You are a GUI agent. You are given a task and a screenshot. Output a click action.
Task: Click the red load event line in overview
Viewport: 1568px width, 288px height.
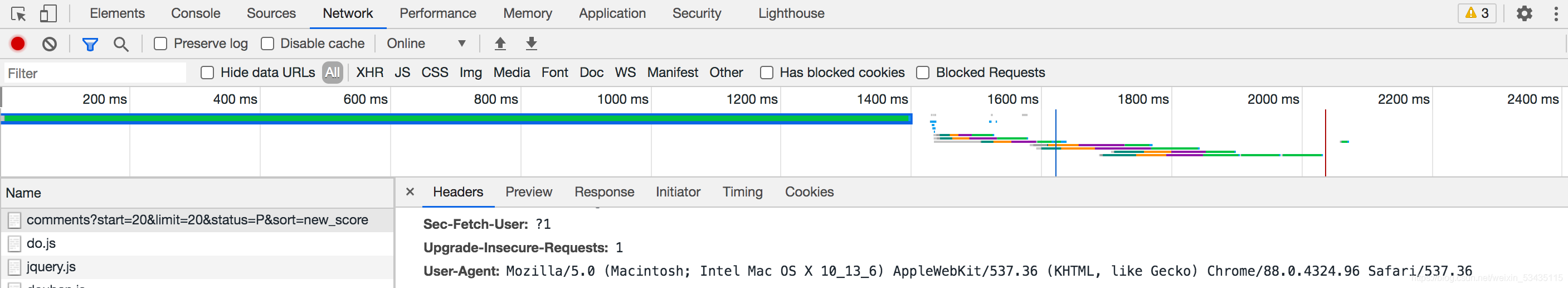coord(1325,143)
